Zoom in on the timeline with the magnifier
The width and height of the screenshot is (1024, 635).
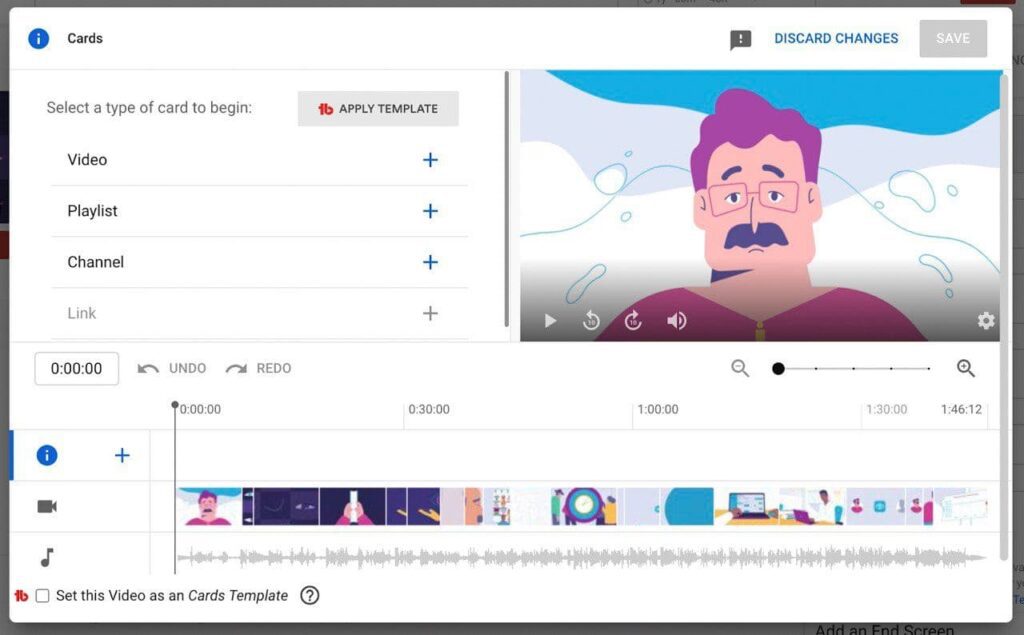pyautogui.click(x=966, y=368)
